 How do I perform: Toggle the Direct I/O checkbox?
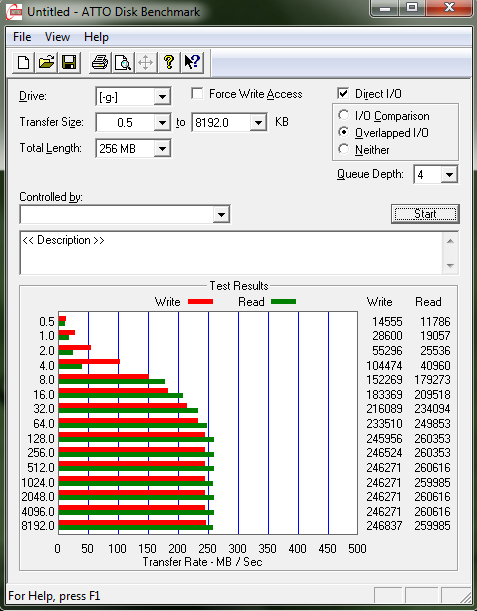click(x=343, y=94)
